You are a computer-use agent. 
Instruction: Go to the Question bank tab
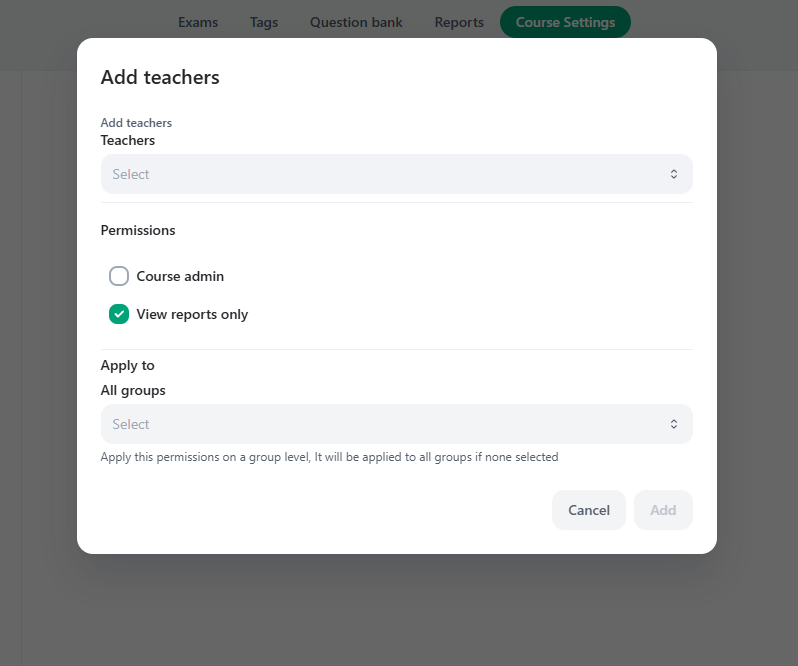356,22
